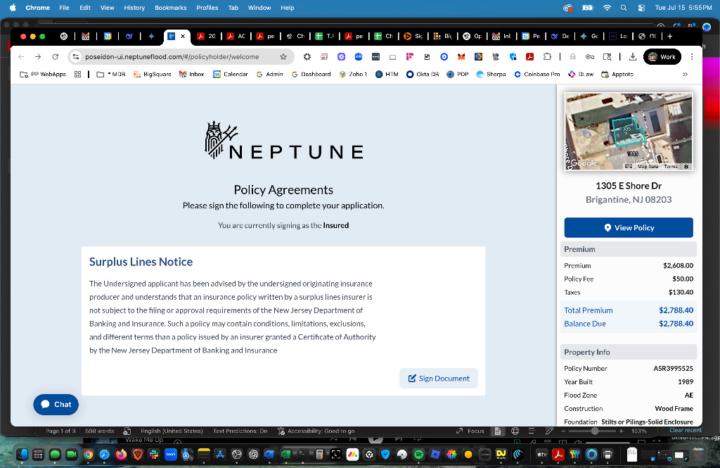720x468 pixels.
Task: Open the View menu
Action: click(x=107, y=8)
